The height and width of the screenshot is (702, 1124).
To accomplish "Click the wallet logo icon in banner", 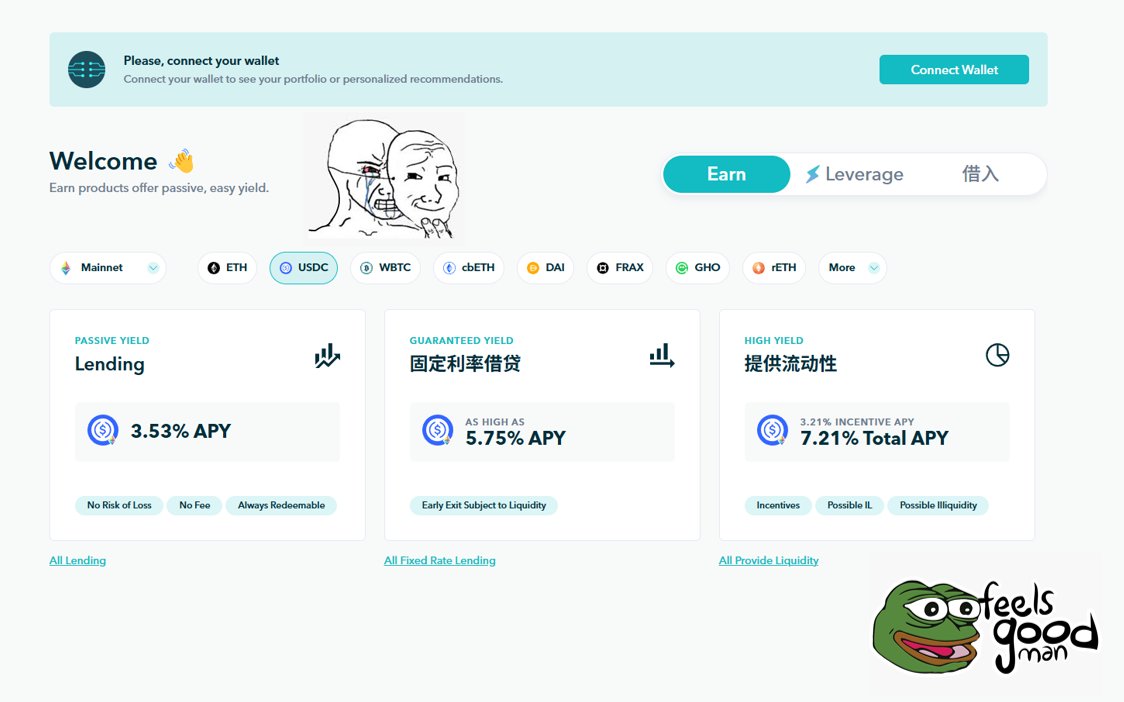I will point(86,69).
